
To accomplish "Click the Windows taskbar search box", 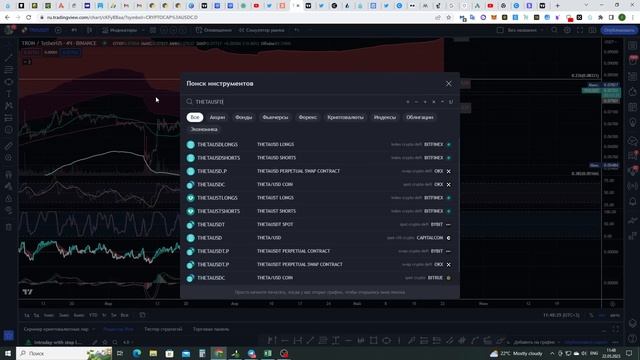I will pyautogui.click(x=64, y=353).
